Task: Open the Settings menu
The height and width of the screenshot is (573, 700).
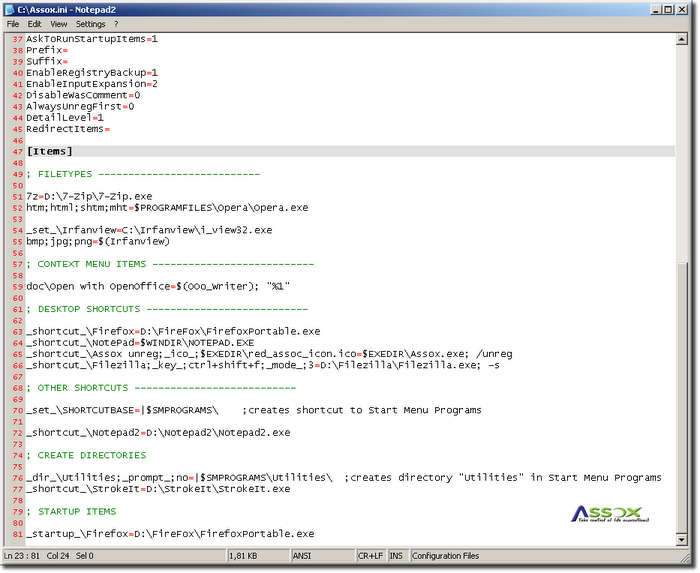Action: click(x=90, y=24)
